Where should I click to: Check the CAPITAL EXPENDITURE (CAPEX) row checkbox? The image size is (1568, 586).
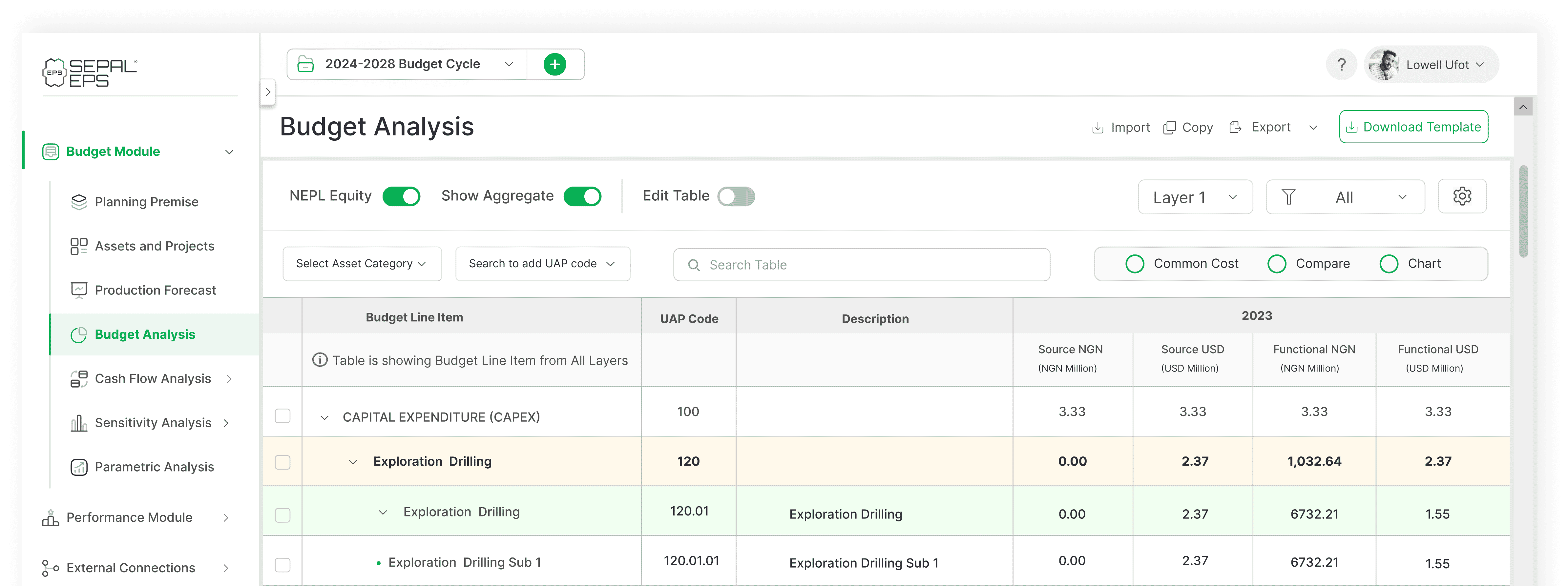point(282,415)
